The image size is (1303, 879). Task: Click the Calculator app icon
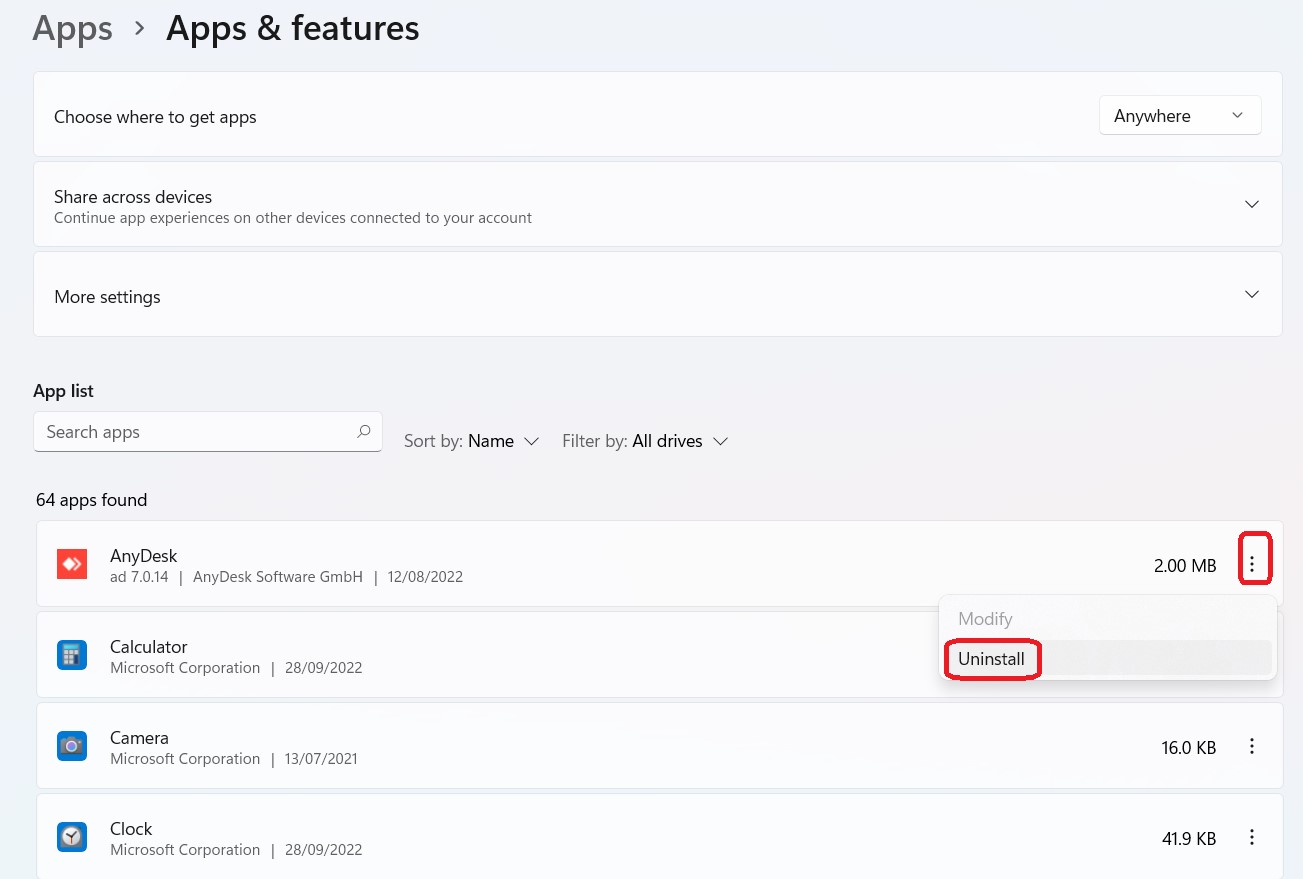pyautogui.click(x=72, y=656)
